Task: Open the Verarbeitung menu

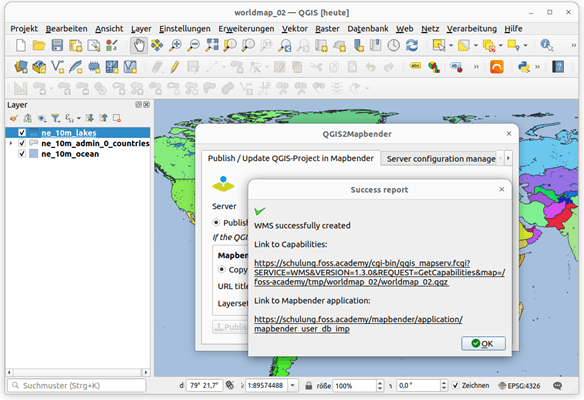Action: coord(472,29)
